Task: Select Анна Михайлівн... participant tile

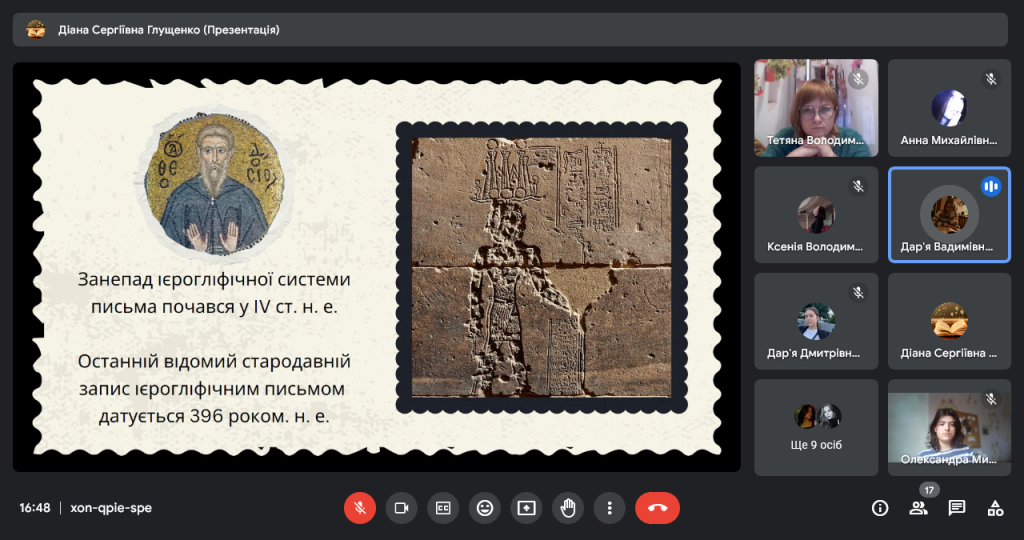Action: pos(950,108)
